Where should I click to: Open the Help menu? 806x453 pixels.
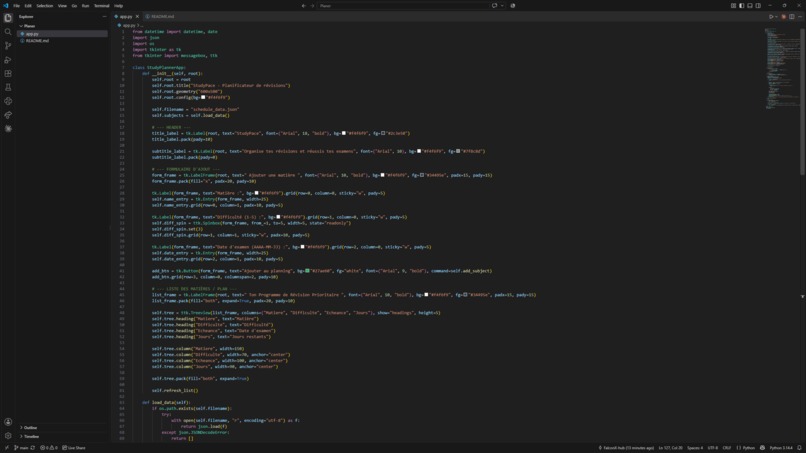point(118,6)
